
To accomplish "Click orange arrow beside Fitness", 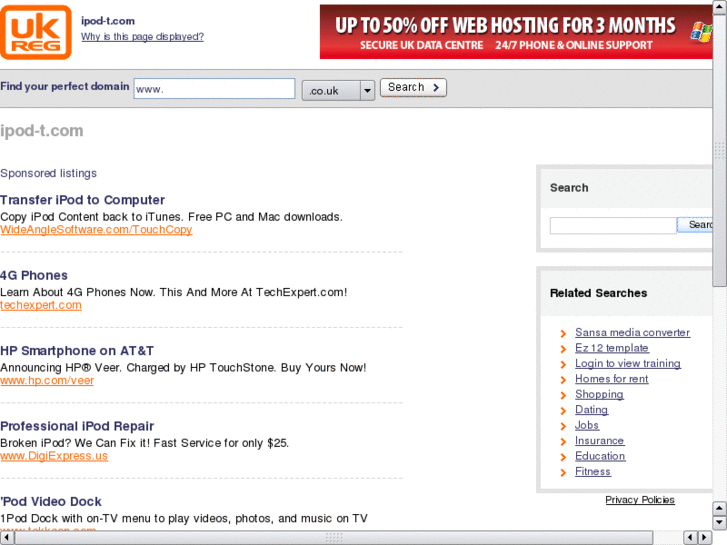I will click(x=563, y=473).
